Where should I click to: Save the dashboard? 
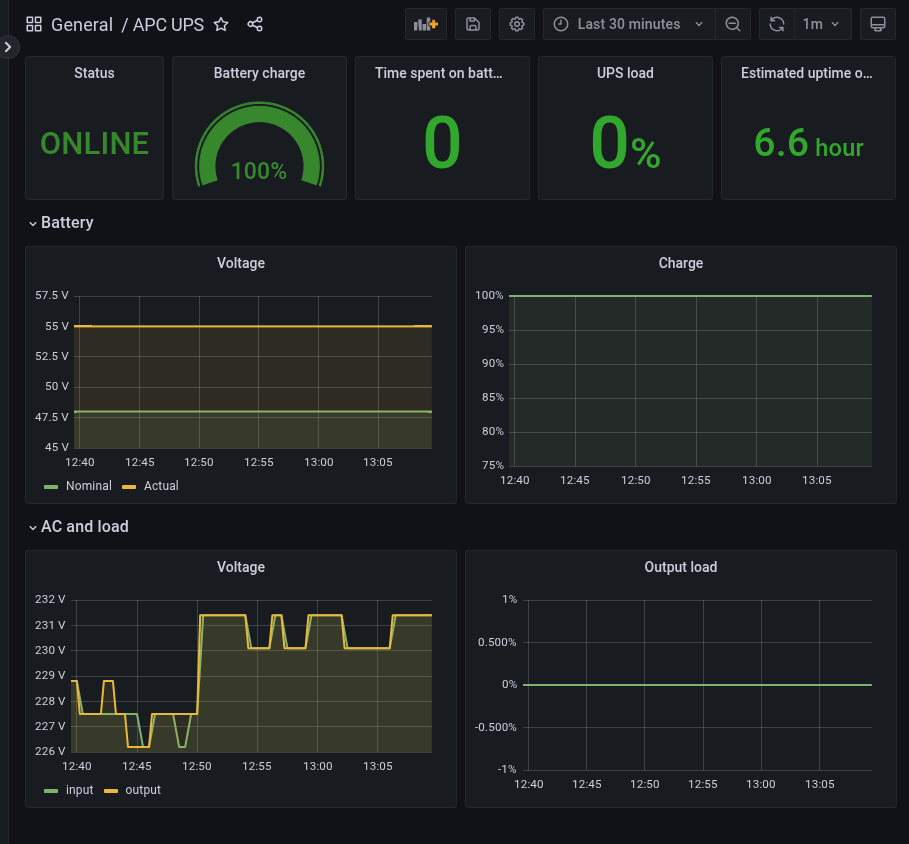pos(472,23)
